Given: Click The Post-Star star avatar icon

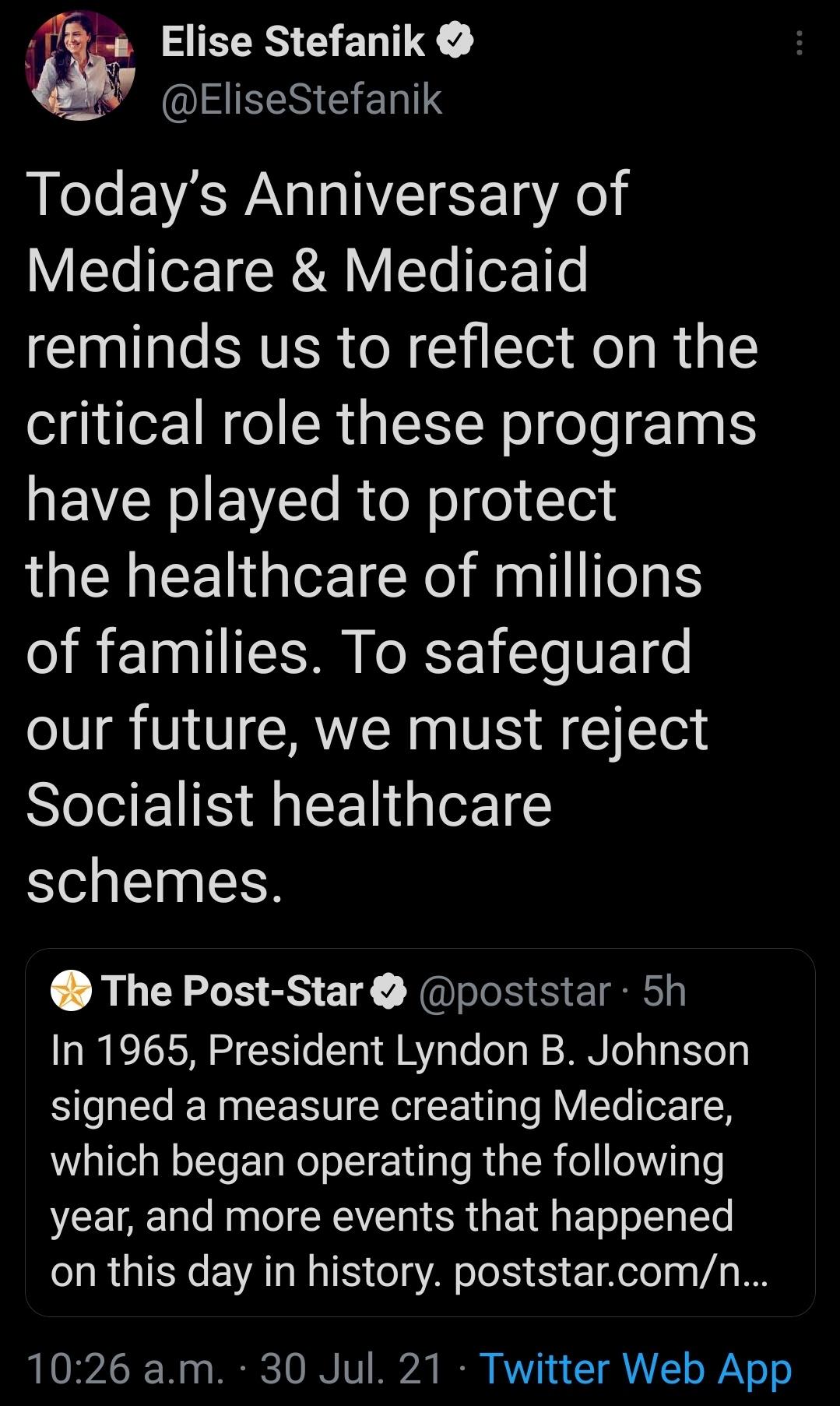Looking at the screenshot, I should (x=71, y=991).
